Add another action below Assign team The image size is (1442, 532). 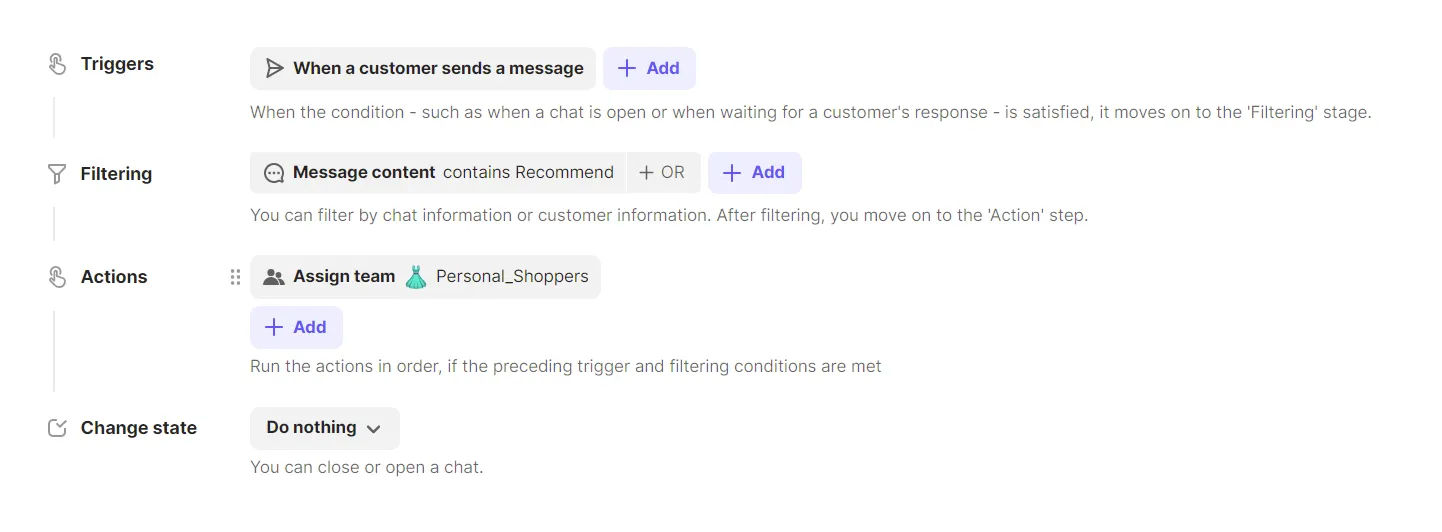pos(296,327)
